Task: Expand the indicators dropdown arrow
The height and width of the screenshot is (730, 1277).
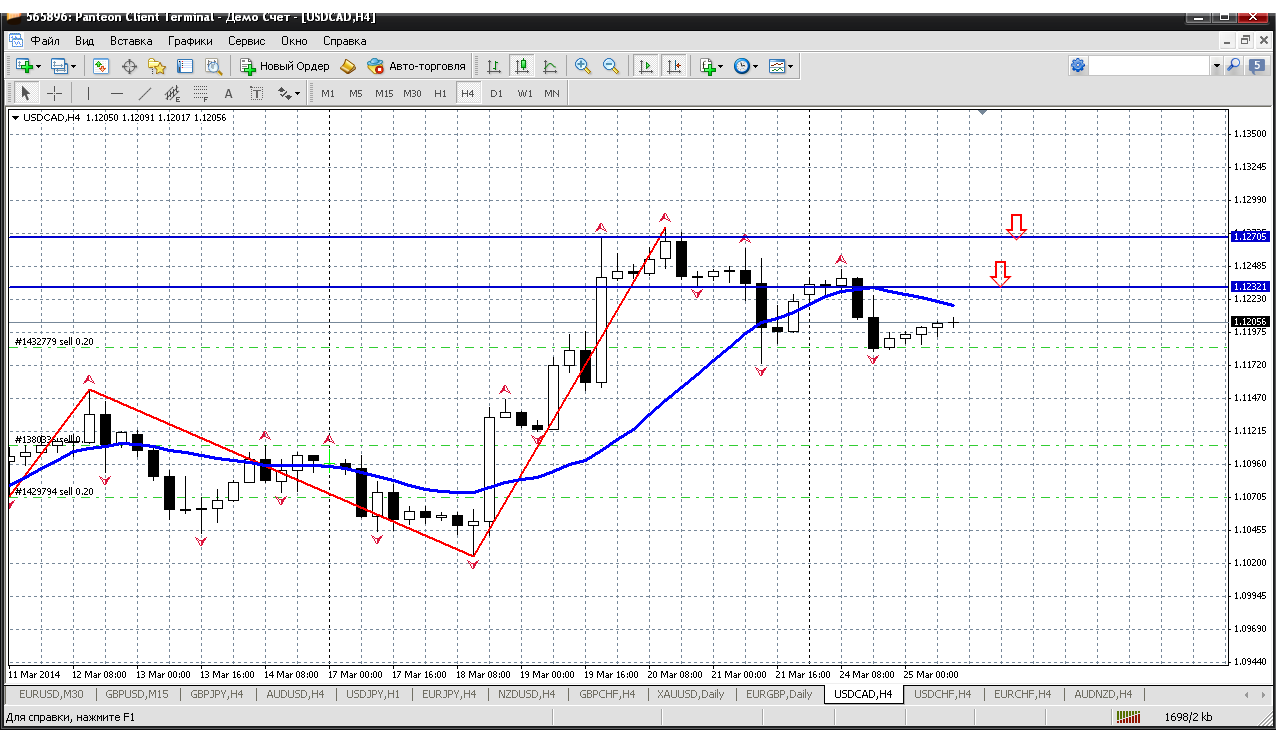Action: 721,66
